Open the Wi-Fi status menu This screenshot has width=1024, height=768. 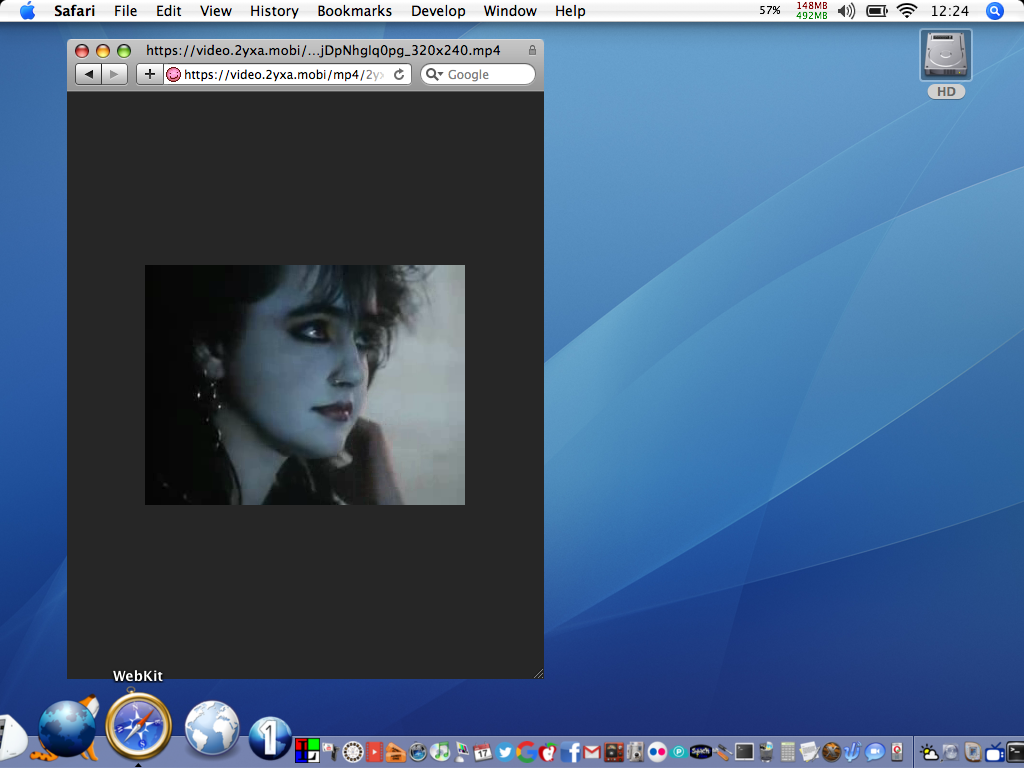coord(906,10)
